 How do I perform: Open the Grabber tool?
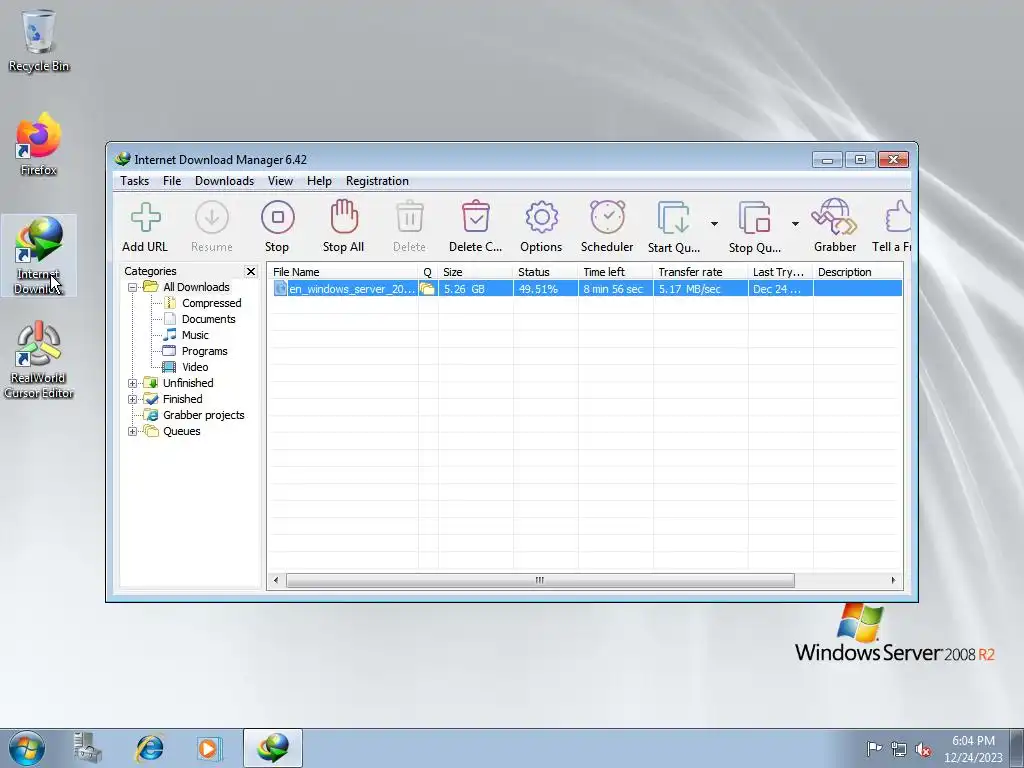click(835, 226)
